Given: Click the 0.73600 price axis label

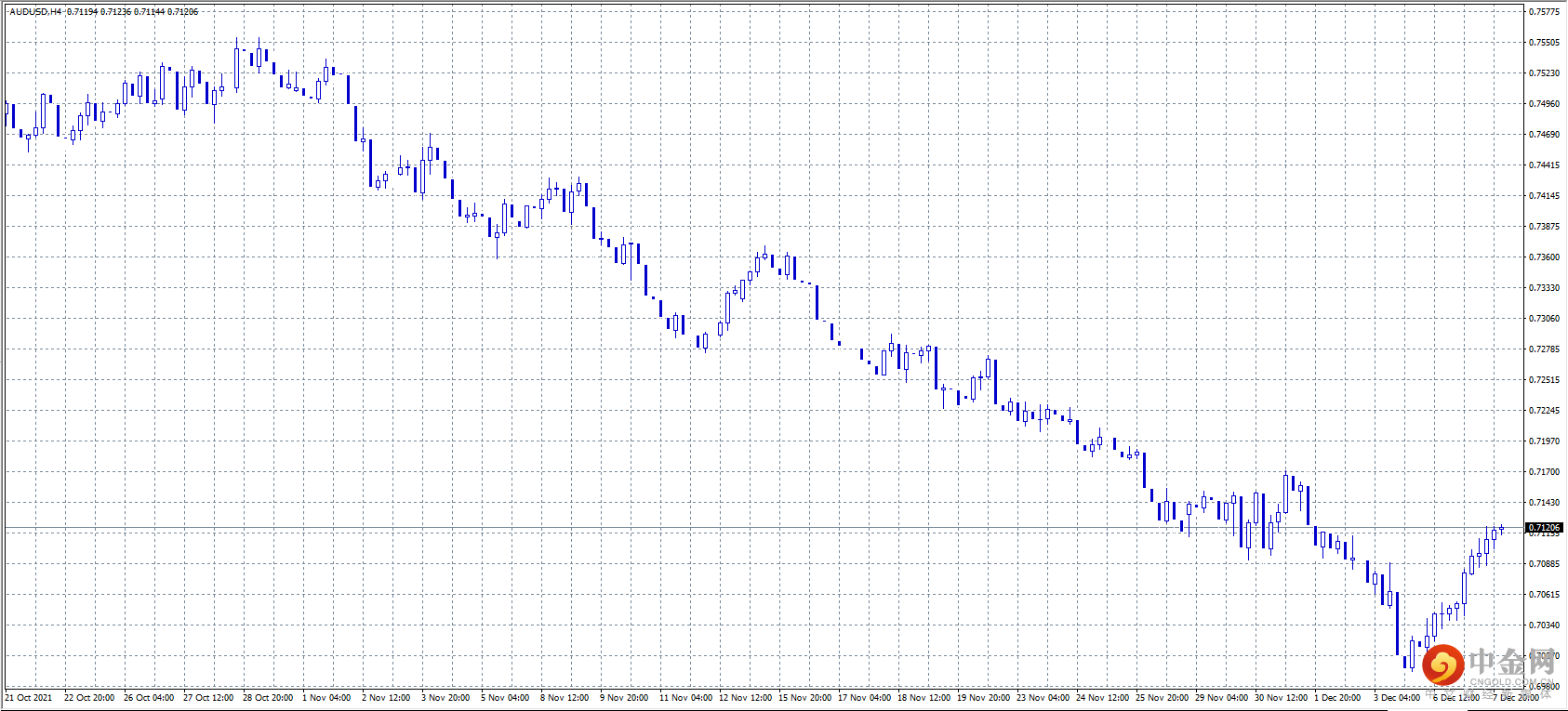Looking at the screenshot, I should point(1544,257).
